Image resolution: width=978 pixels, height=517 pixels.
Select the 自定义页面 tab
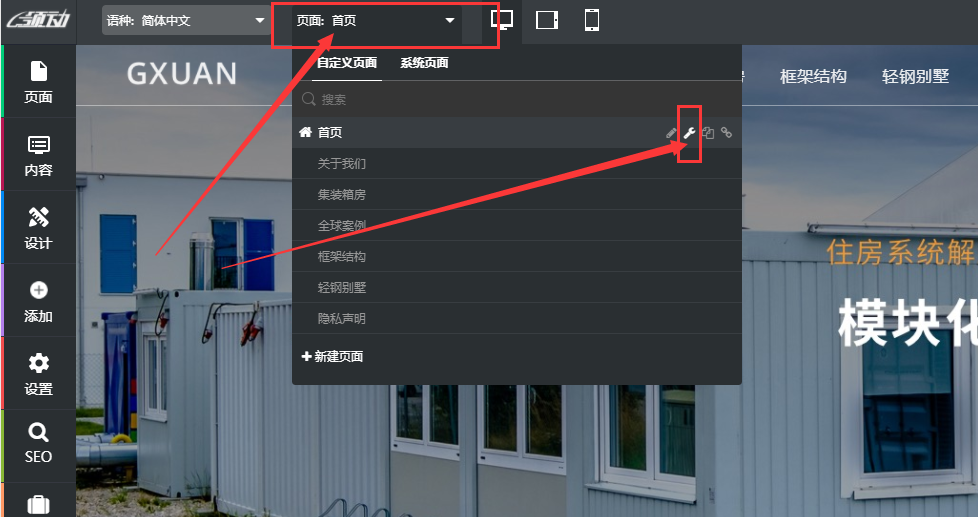point(347,62)
